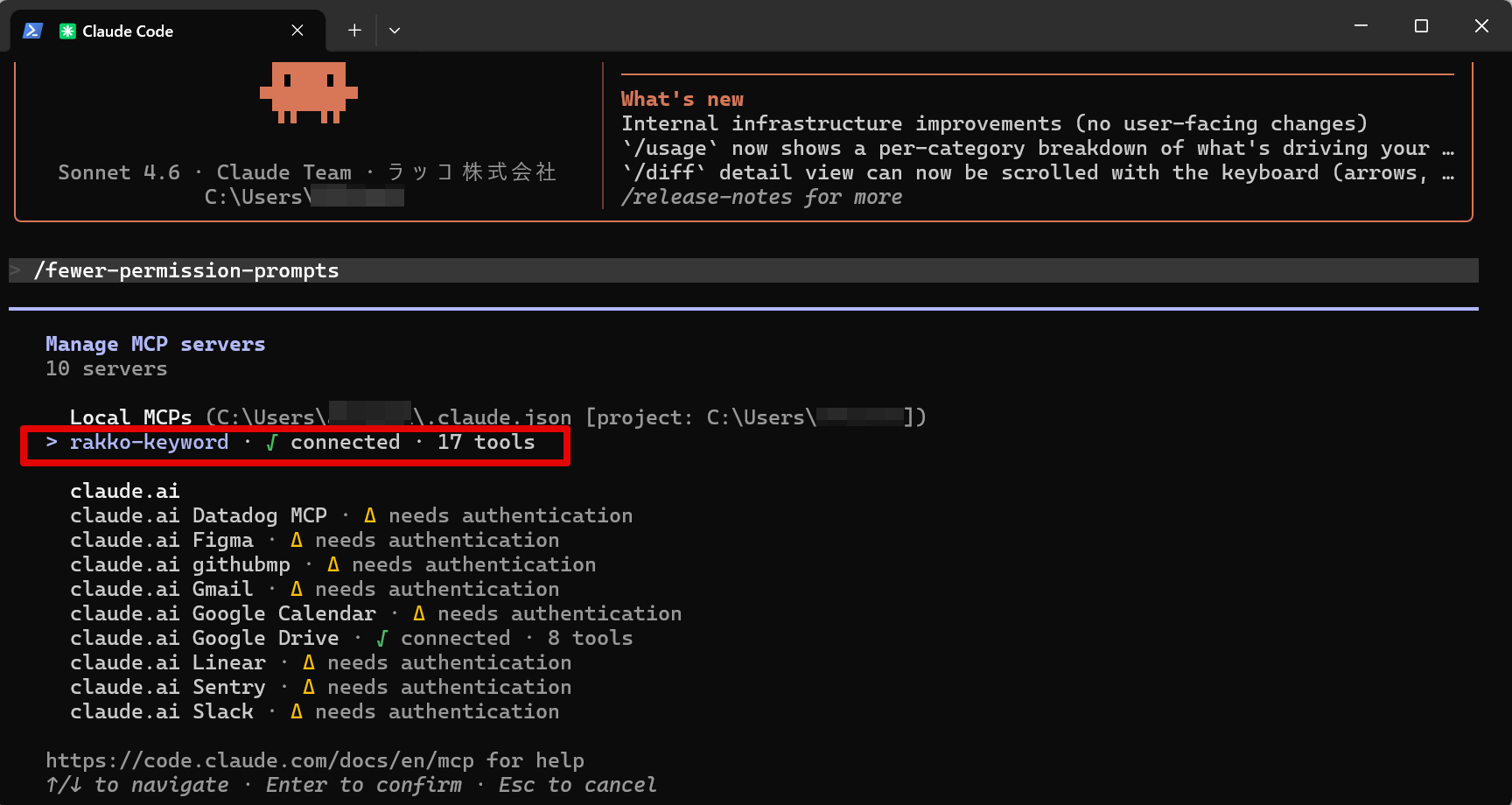Click the "8 tools" text

[x=590, y=638]
